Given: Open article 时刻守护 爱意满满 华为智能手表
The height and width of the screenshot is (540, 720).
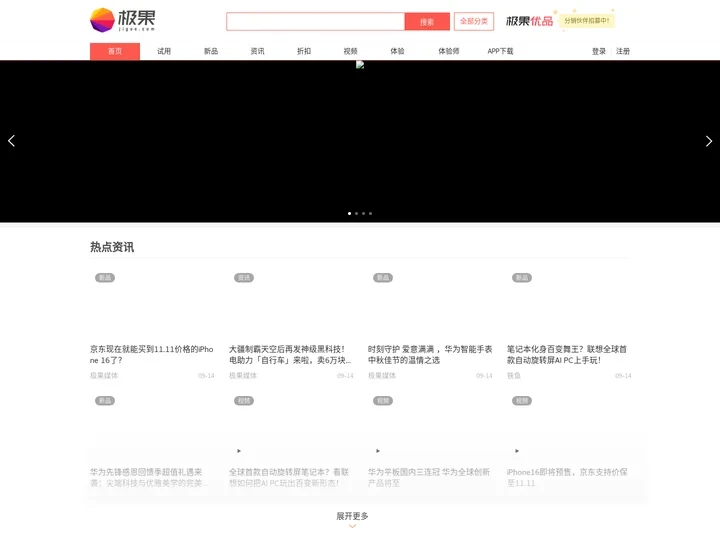Looking at the screenshot, I should tap(430, 354).
